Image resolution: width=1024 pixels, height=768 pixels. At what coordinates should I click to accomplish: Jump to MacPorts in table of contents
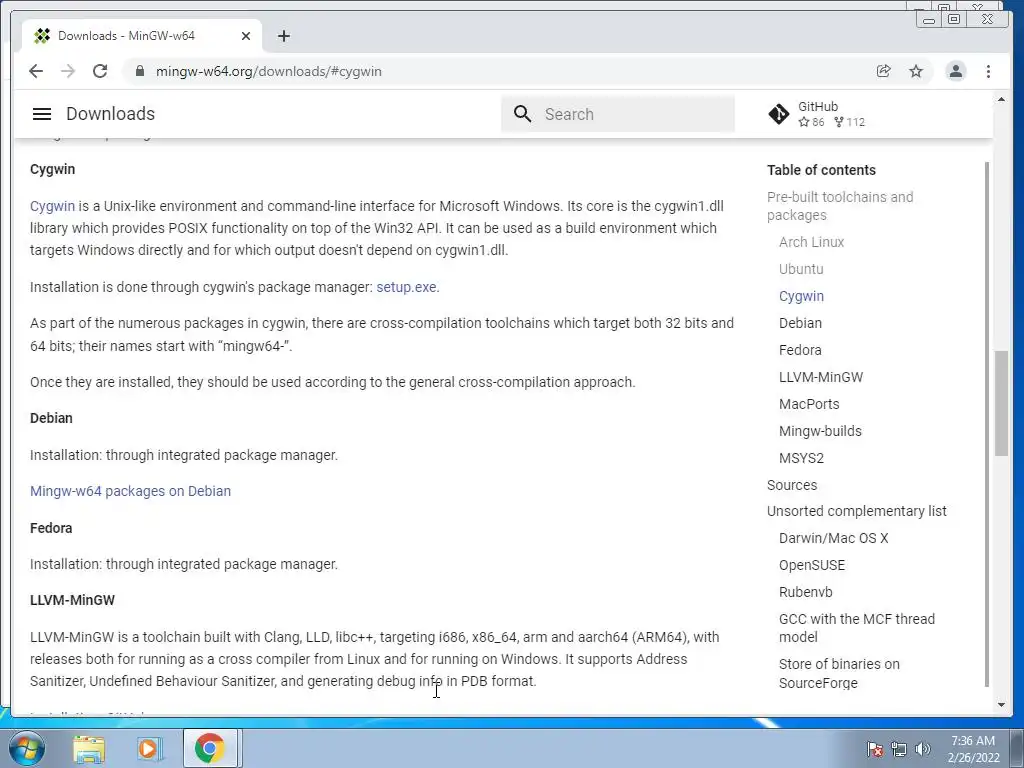(x=809, y=404)
